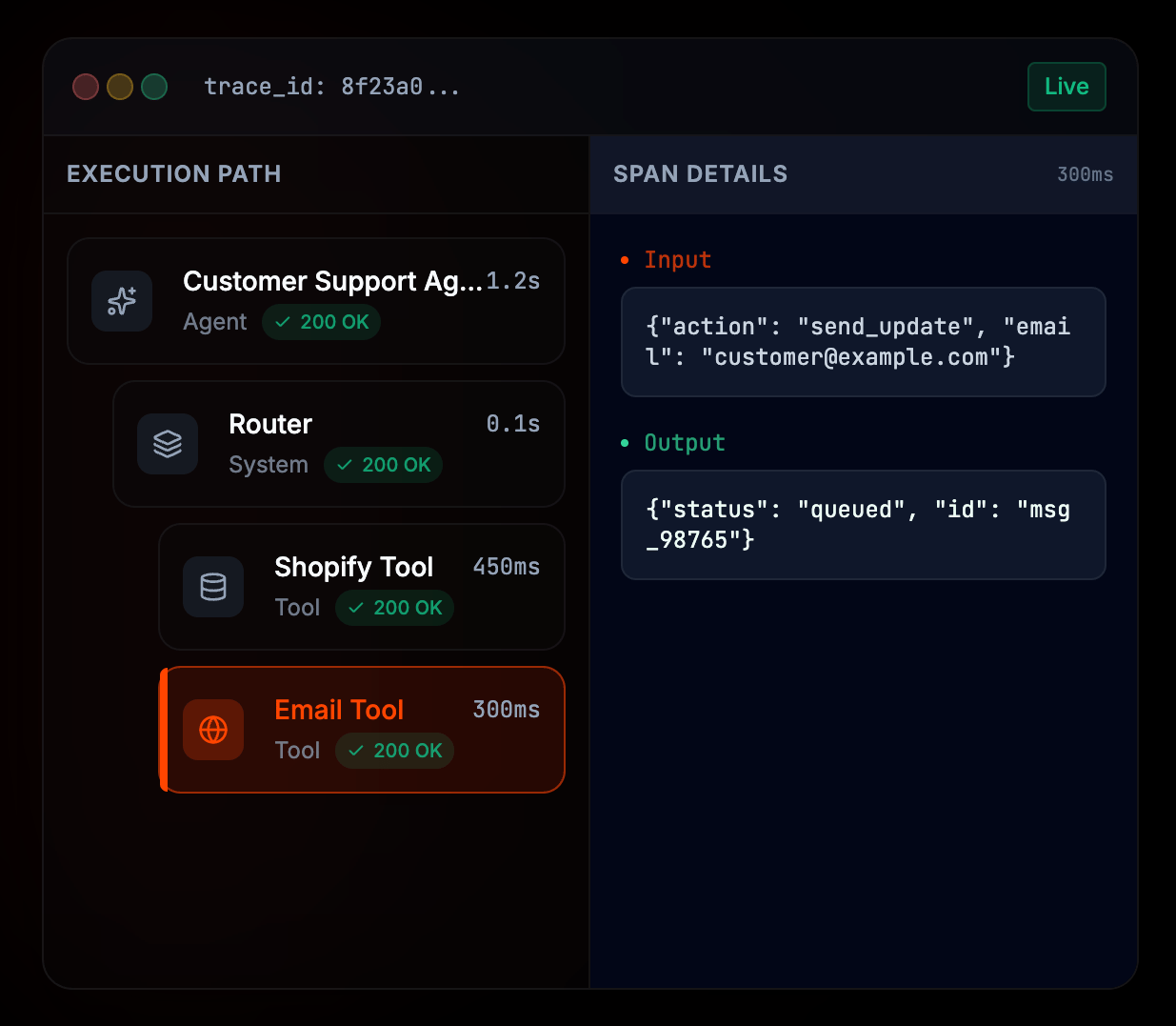Click the 0.1s duration of Router
Screen dimensions: 1176x1026
[513, 424]
